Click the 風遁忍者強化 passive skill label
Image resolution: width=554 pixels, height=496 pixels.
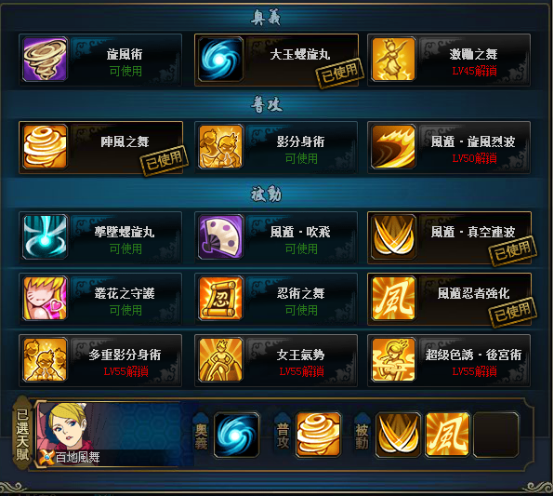click(x=473, y=293)
